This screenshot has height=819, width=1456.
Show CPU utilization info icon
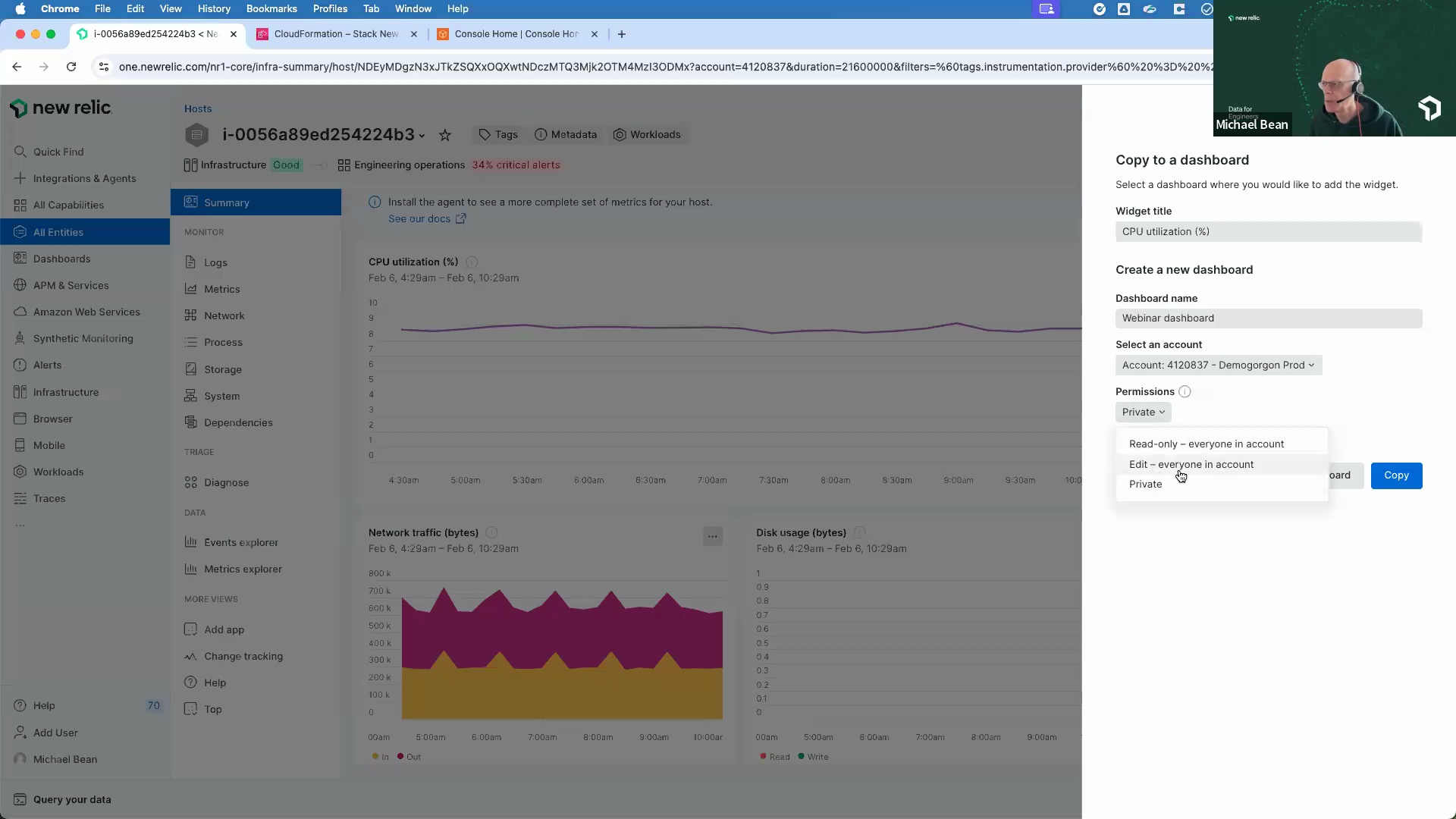472,262
